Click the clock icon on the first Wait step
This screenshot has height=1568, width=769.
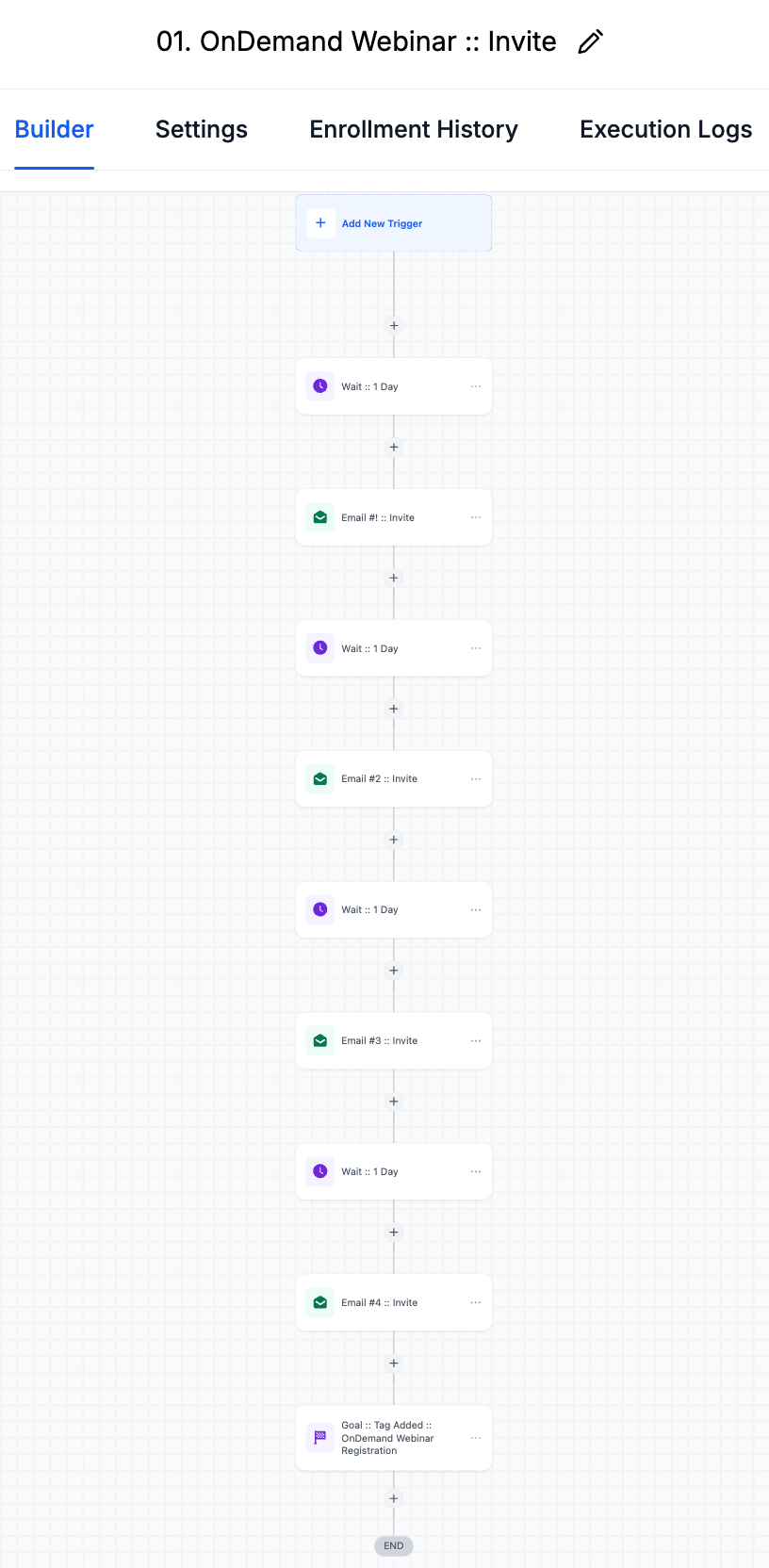click(320, 386)
